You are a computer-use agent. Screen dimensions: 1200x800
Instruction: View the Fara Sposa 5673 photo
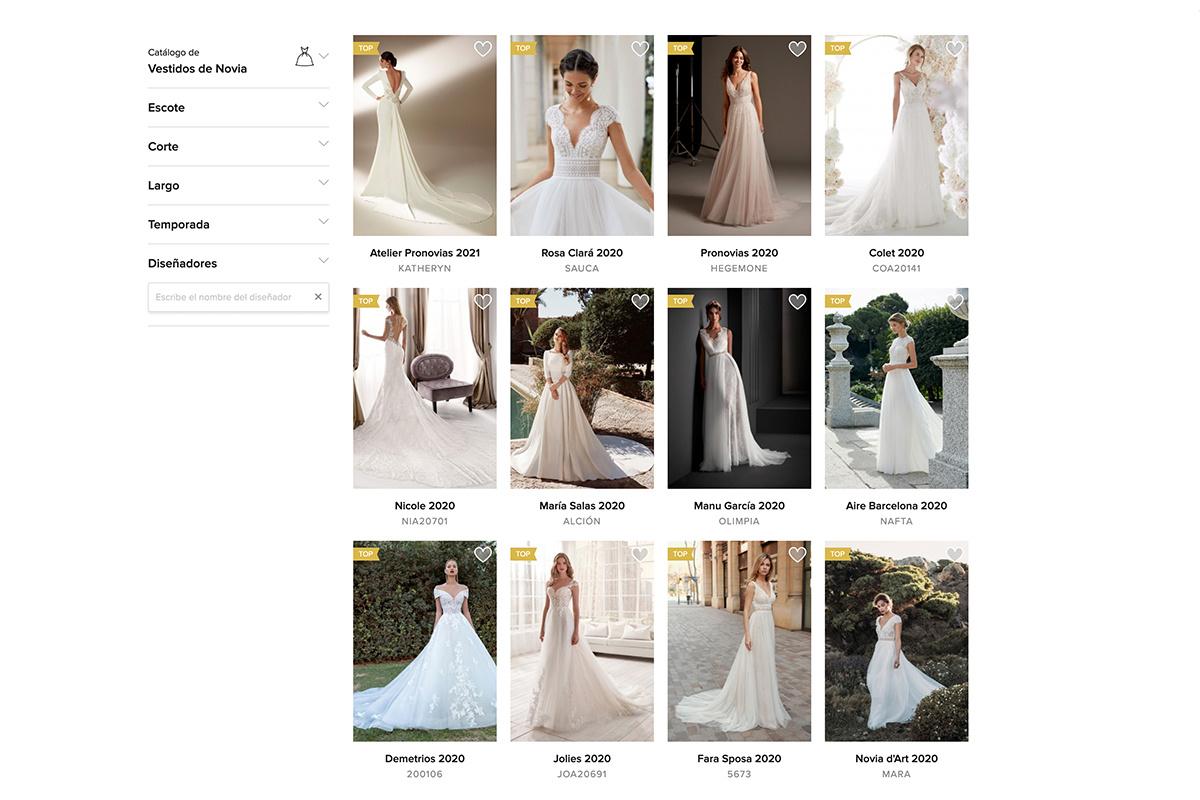click(x=739, y=641)
